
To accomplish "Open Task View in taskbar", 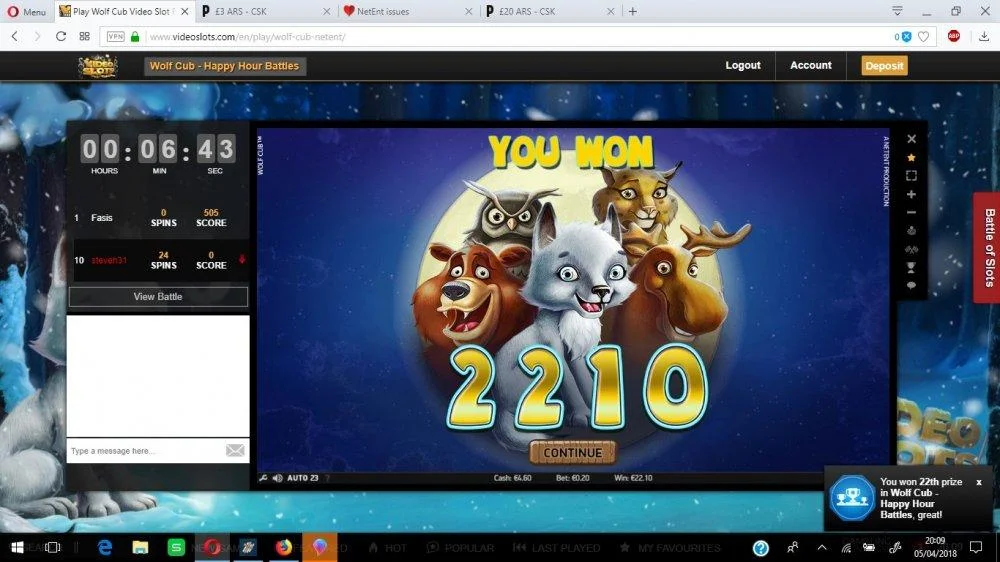I will (53, 547).
